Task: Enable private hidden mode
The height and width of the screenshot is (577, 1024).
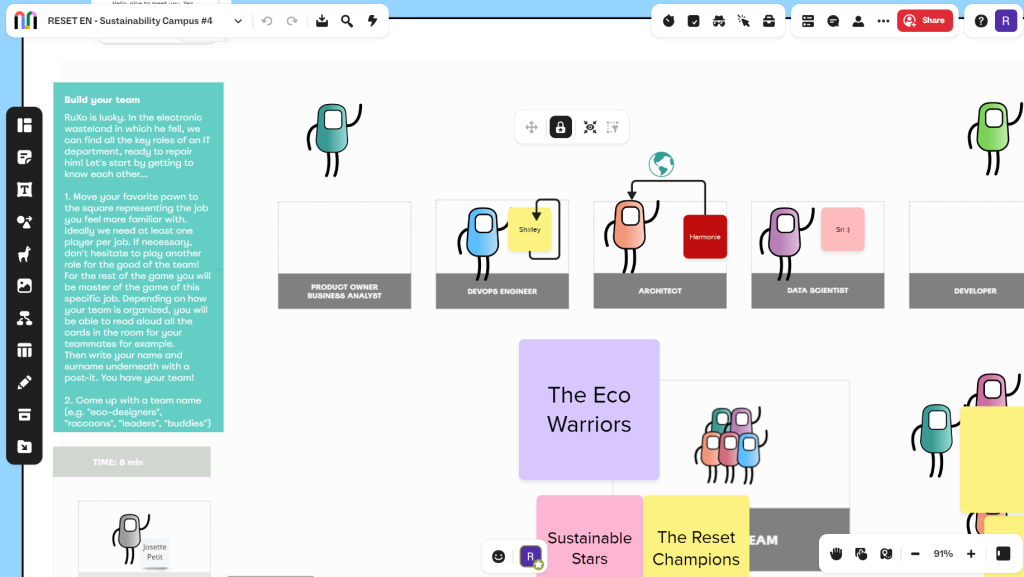Action: tap(719, 20)
